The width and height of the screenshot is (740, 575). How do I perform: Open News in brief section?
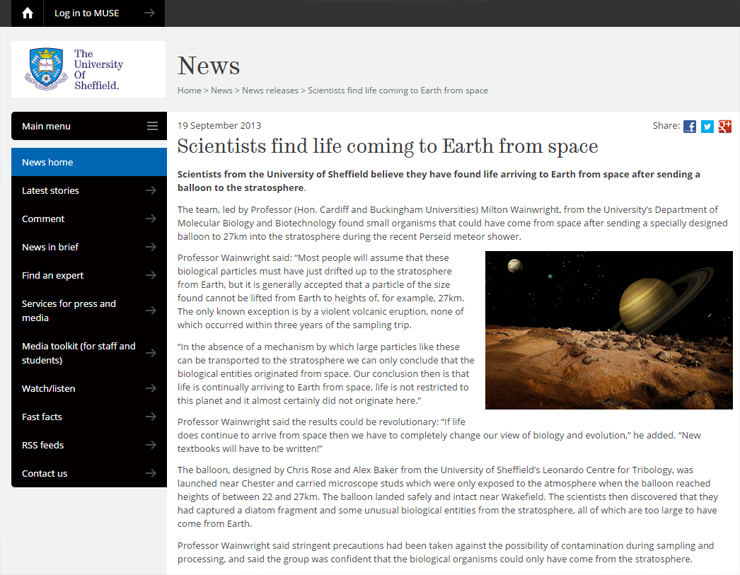(50, 247)
